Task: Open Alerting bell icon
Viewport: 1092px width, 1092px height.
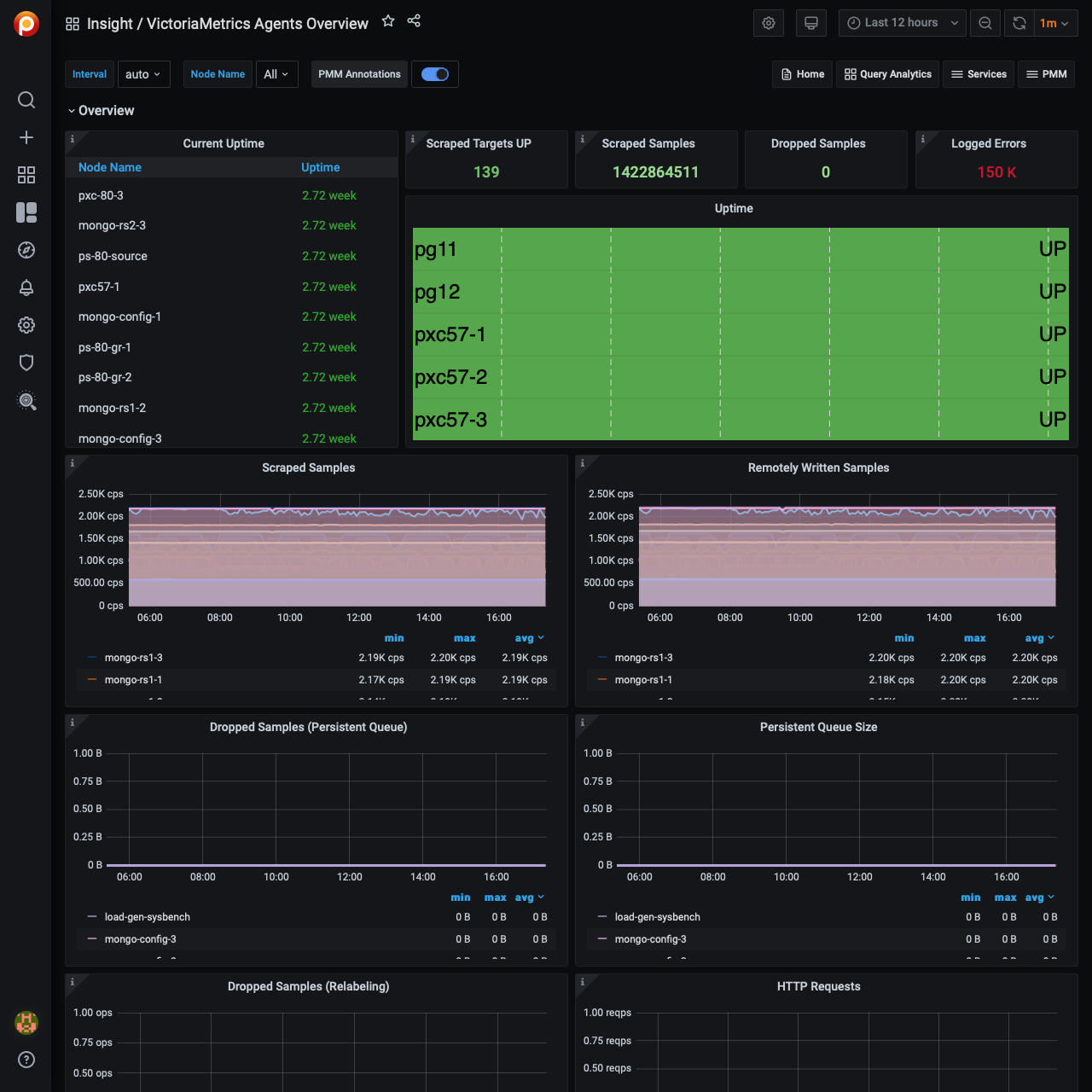Action: [26, 288]
